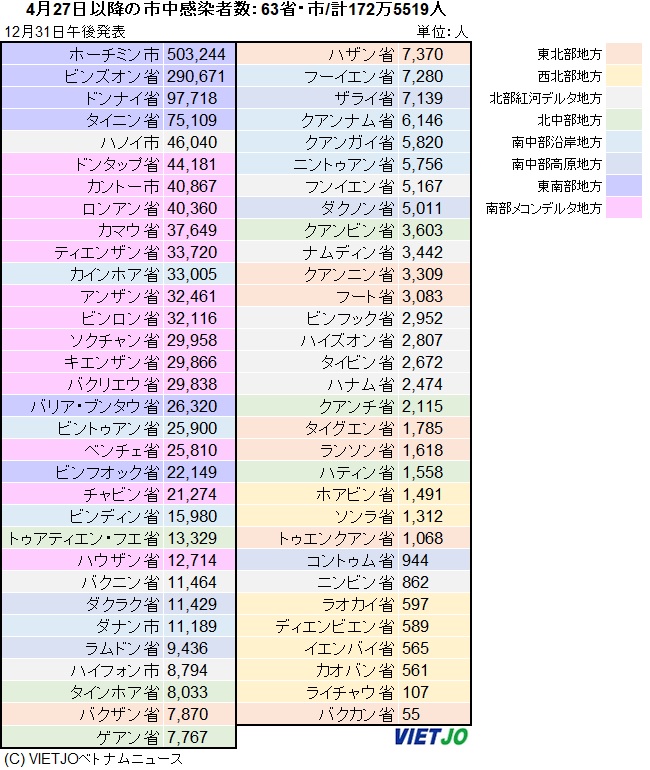Click the ベンチェ省 row name

point(122,450)
